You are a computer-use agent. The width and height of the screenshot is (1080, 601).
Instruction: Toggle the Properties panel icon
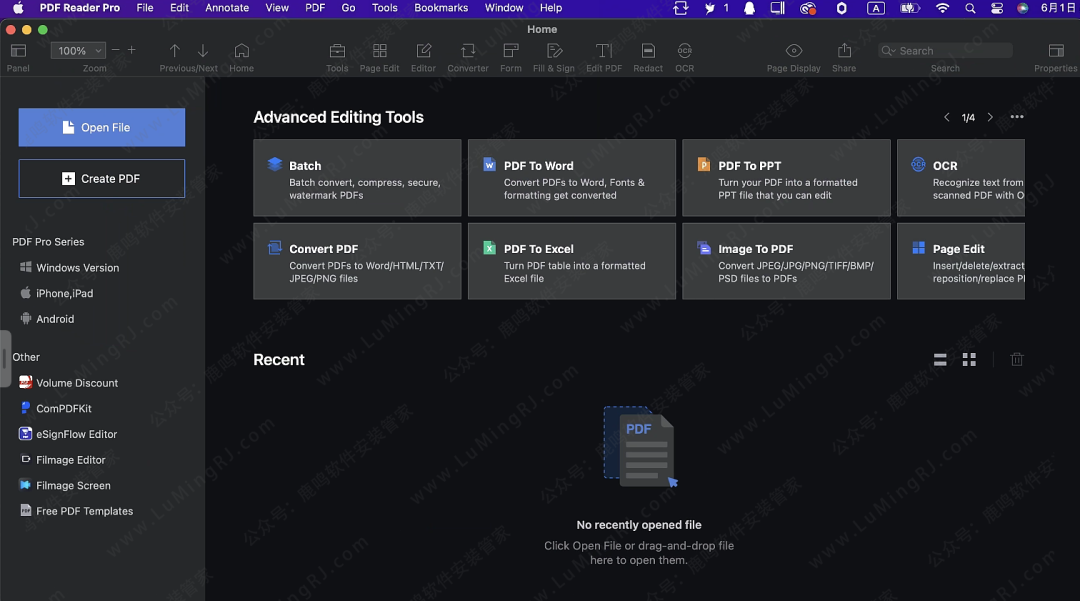click(1055, 51)
